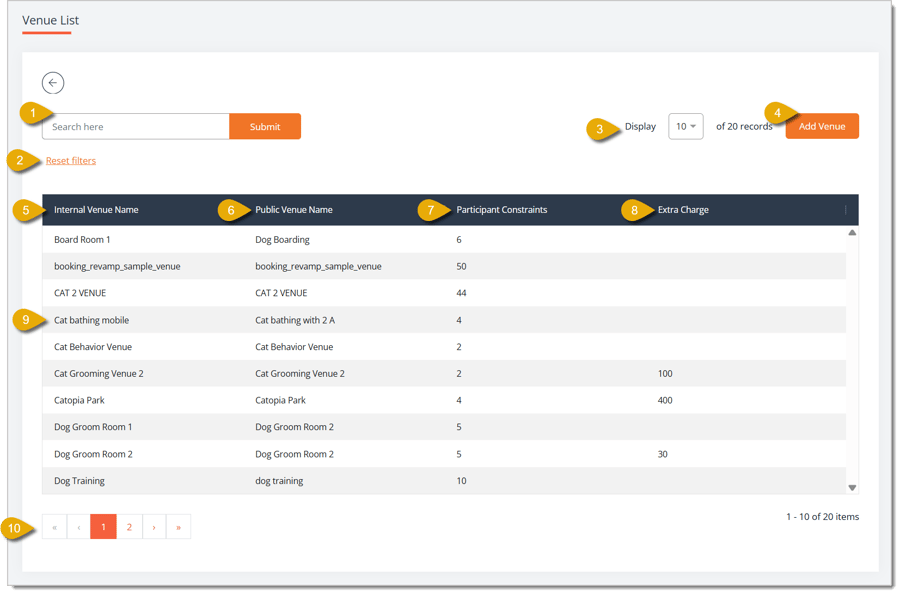Click public name booking_revamp_sample_venue cell
This screenshot has height=594, width=900.
pos(320,267)
